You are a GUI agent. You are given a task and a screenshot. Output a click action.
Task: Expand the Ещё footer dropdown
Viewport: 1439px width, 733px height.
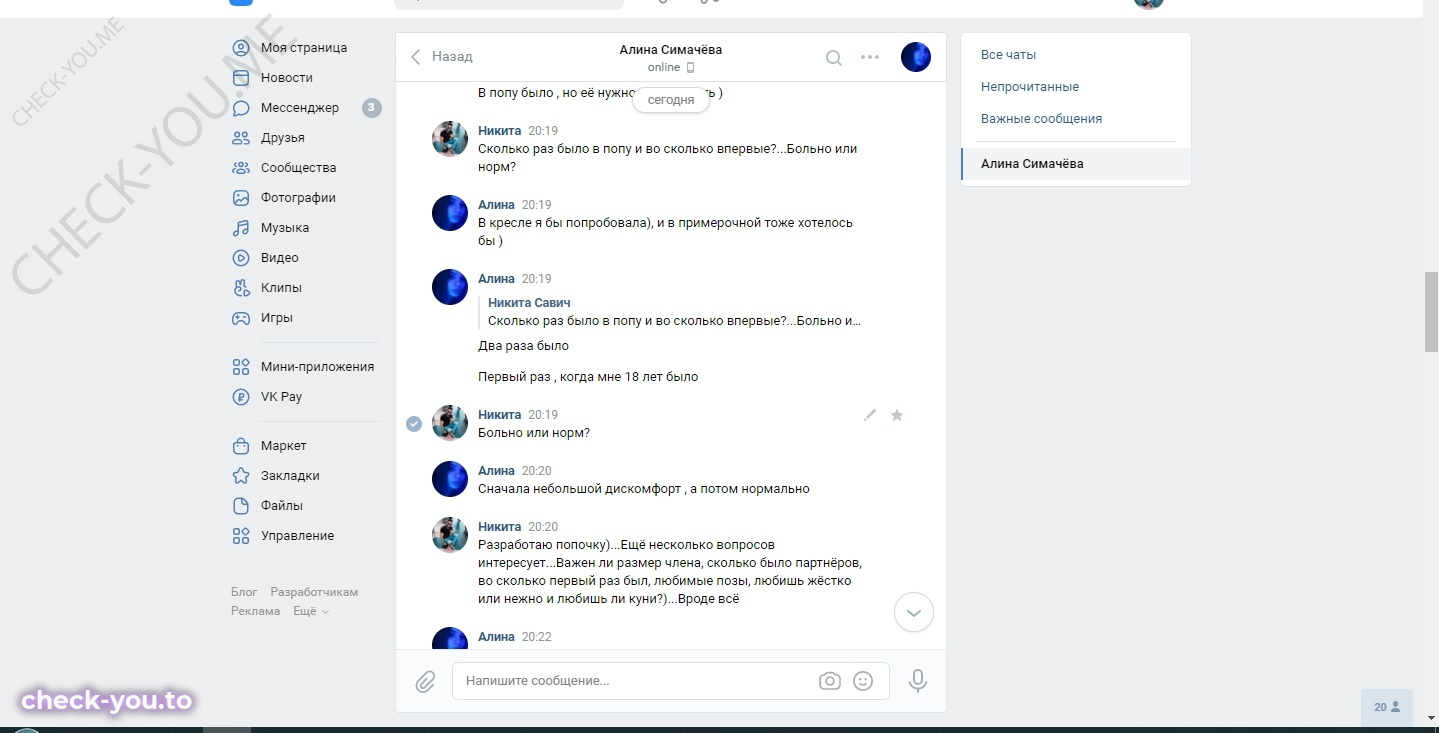point(311,611)
